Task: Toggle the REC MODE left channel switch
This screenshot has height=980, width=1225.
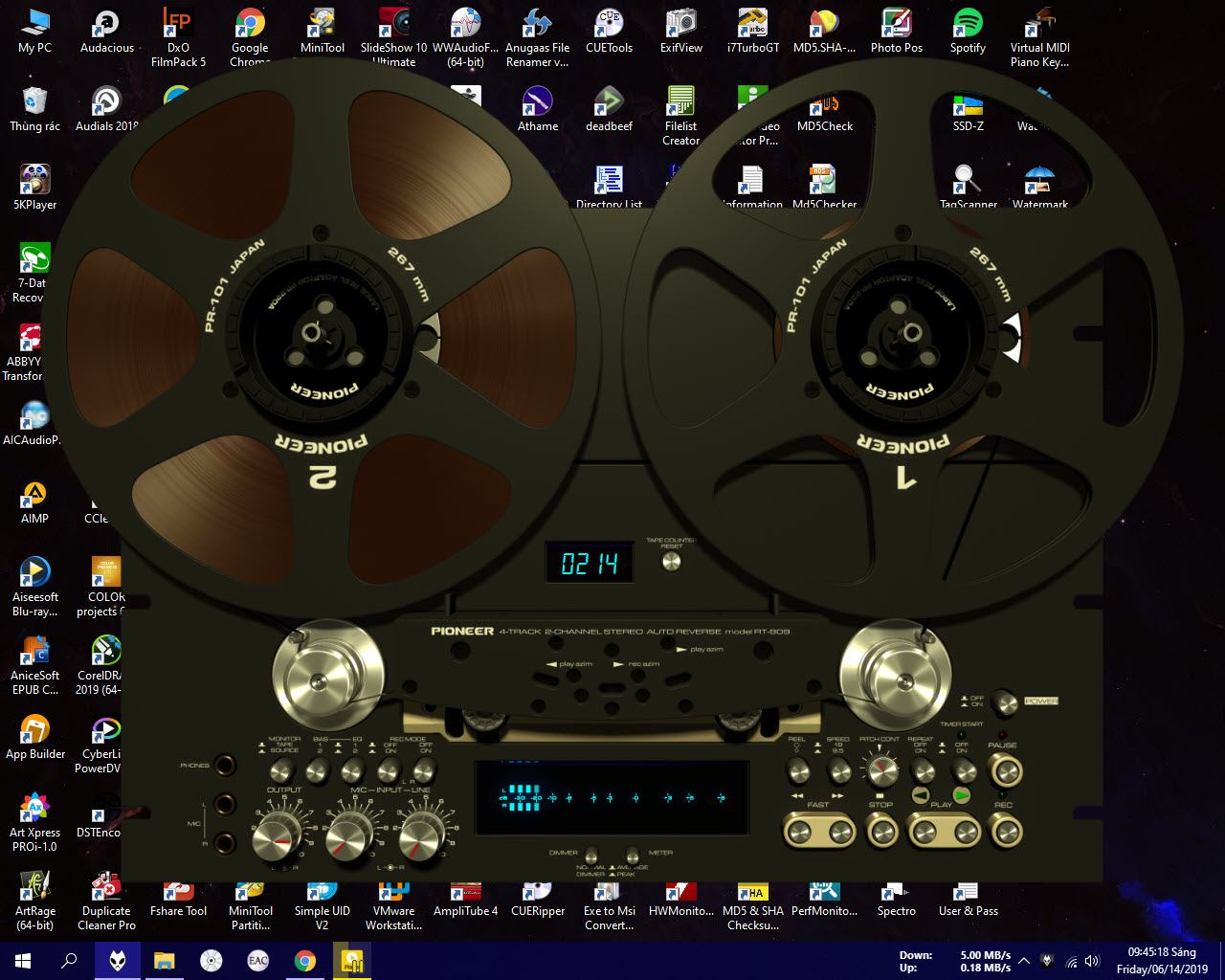Action: click(x=390, y=768)
